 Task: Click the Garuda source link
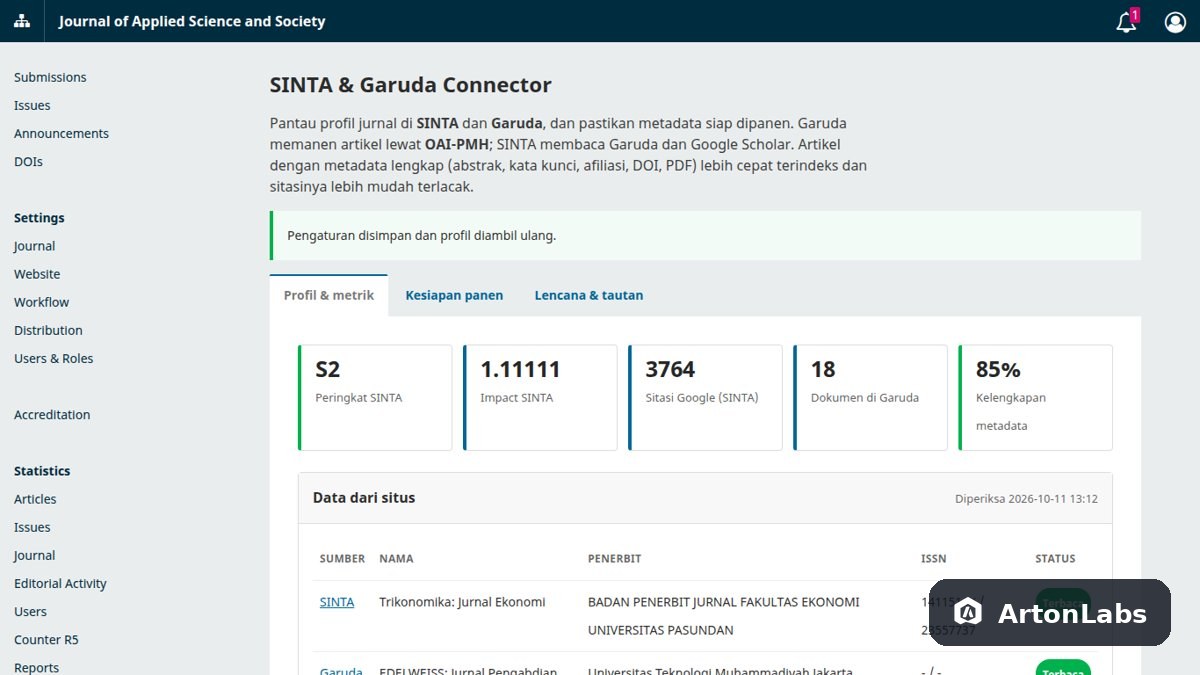coord(341,671)
